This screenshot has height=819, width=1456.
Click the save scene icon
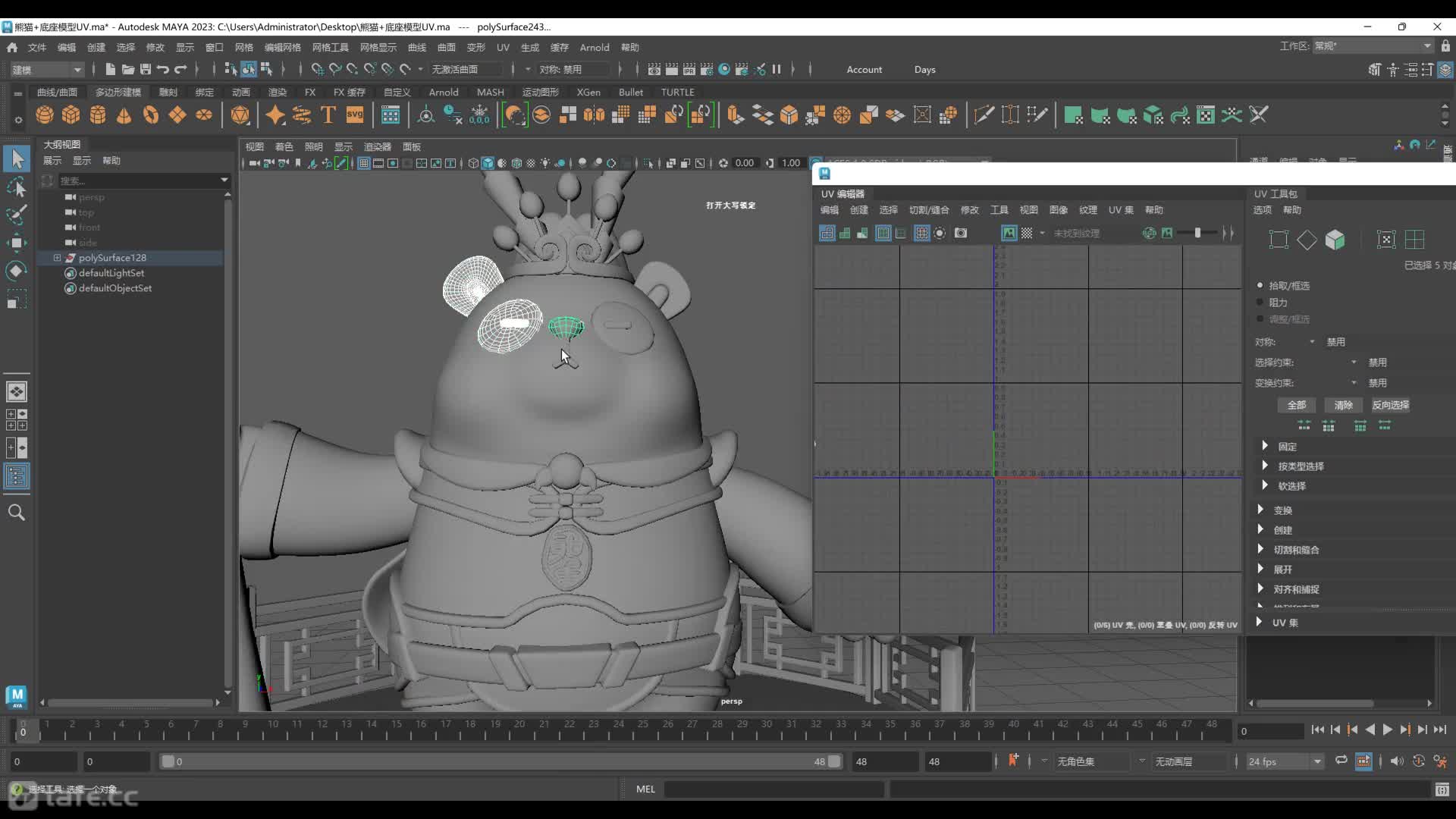pyautogui.click(x=146, y=69)
